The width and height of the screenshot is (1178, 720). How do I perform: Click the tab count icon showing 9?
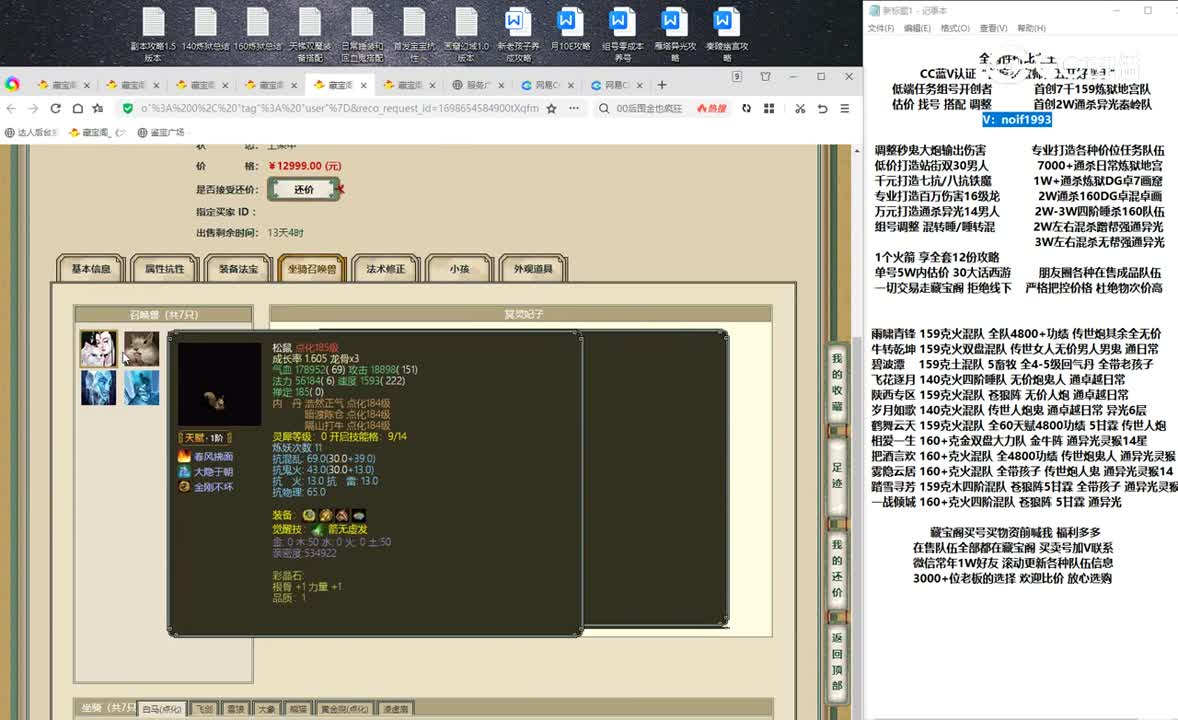point(737,77)
